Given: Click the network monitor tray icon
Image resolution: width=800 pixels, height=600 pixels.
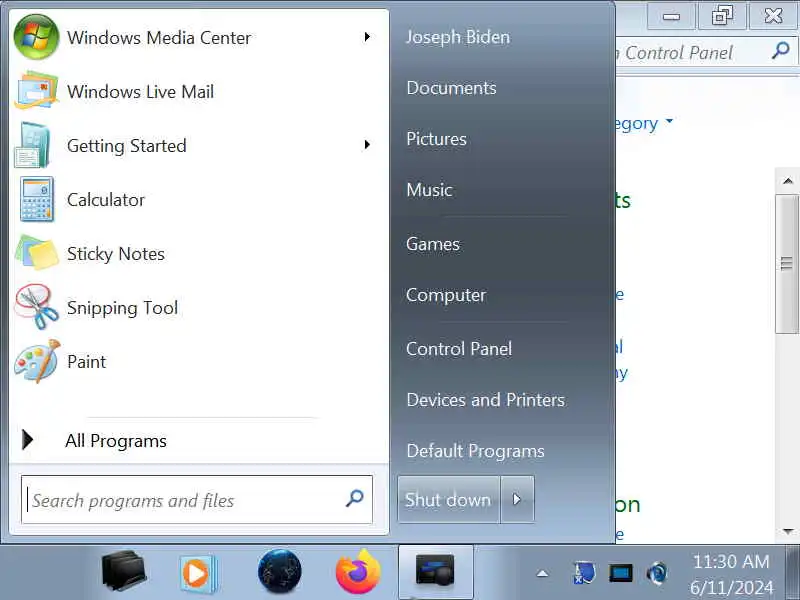Looking at the screenshot, I should click(620, 573).
